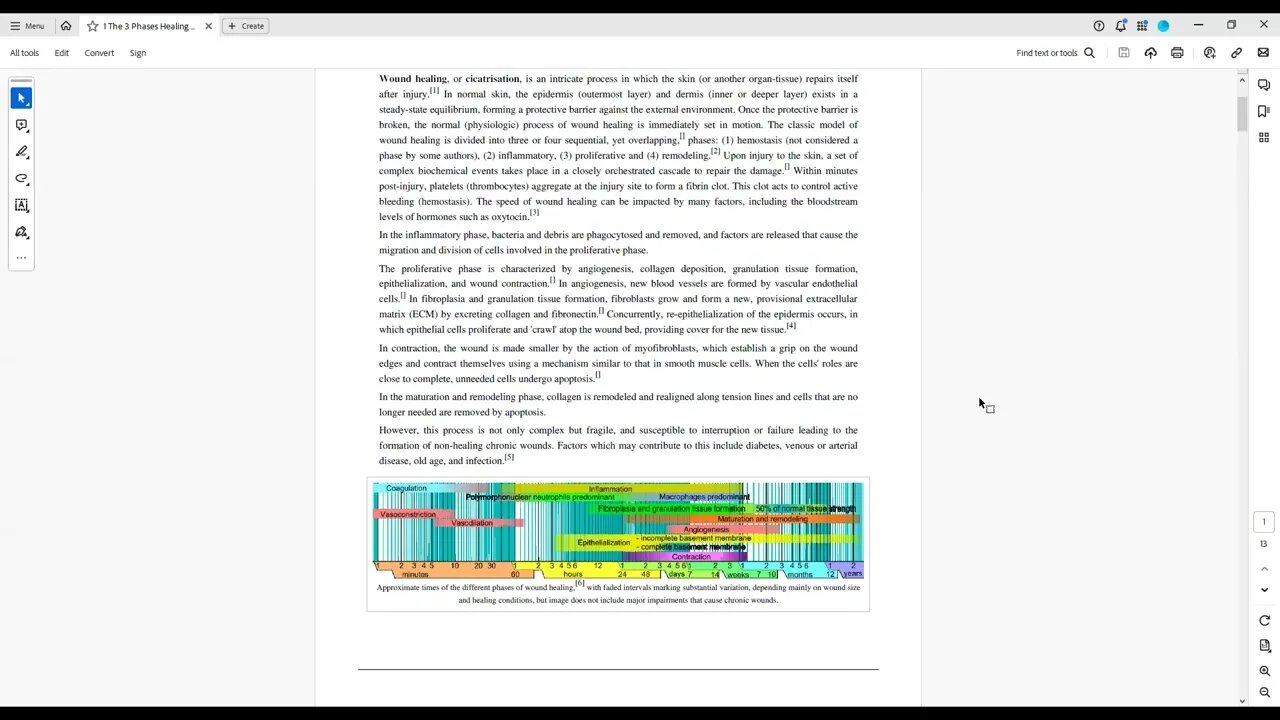Click the current page number box
1280x720 pixels.
coord(1264,522)
